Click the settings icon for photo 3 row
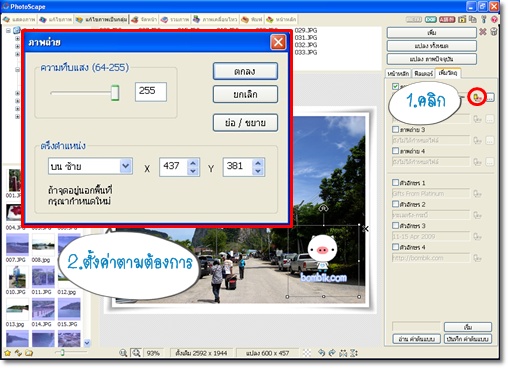 point(477,140)
